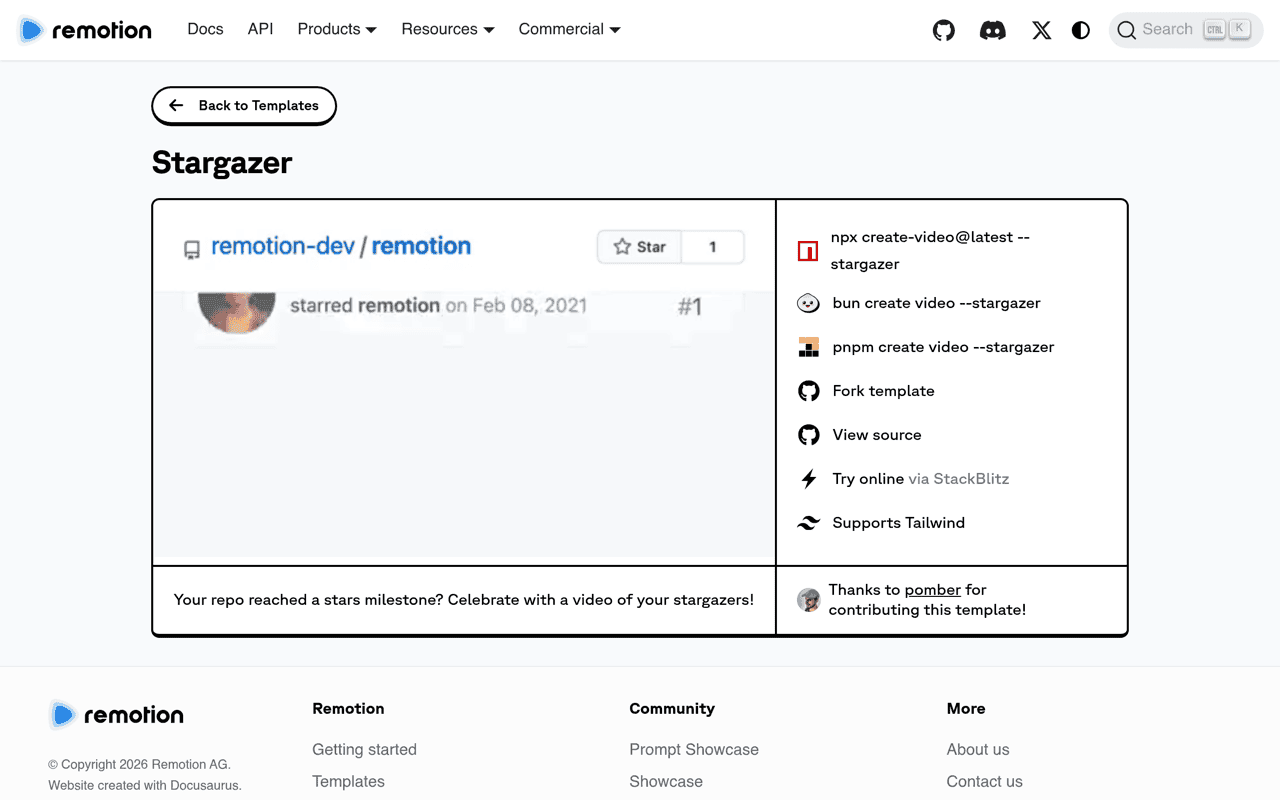1280x800 pixels.
Task: Open Templates footer link
Action: point(348,781)
